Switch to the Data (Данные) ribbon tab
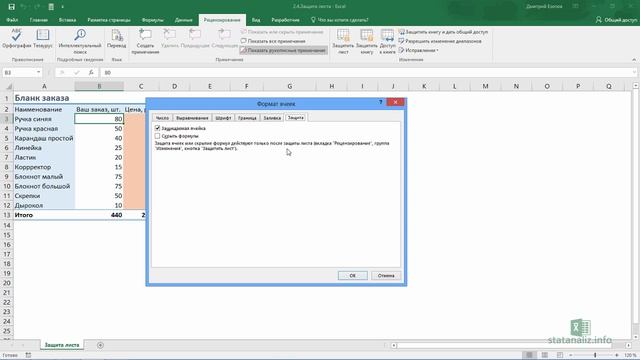640x360 pixels. click(184, 20)
